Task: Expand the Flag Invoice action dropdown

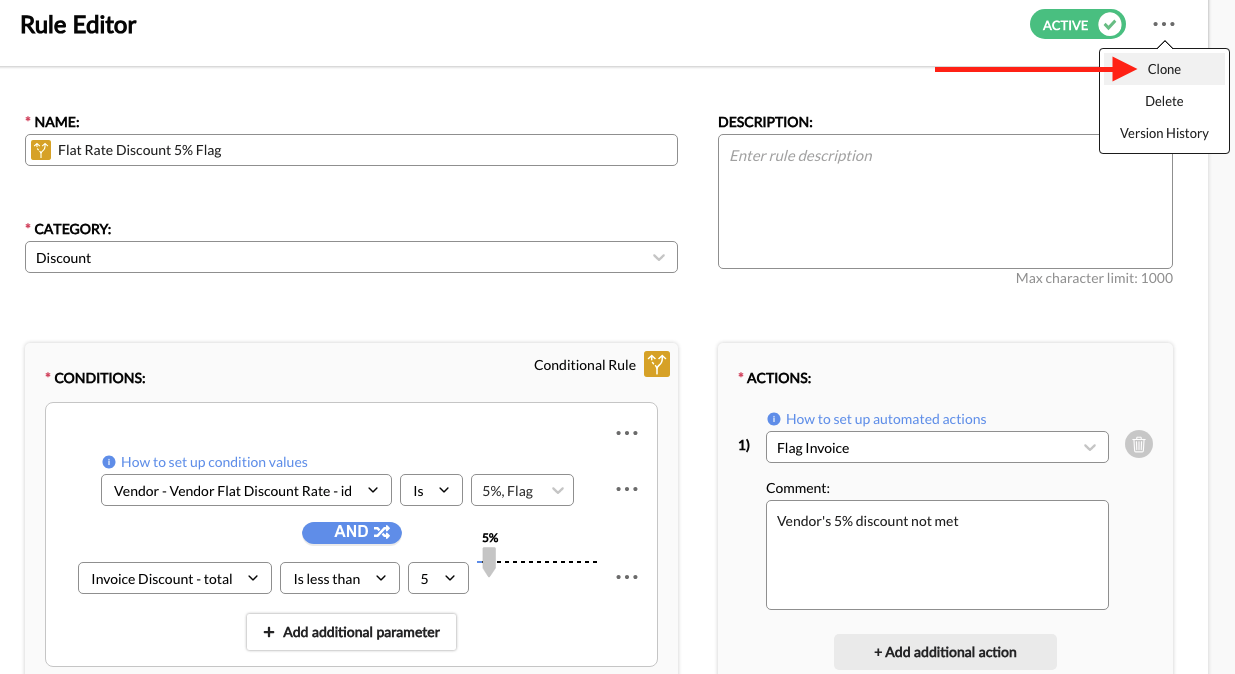Action: tap(937, 447)
